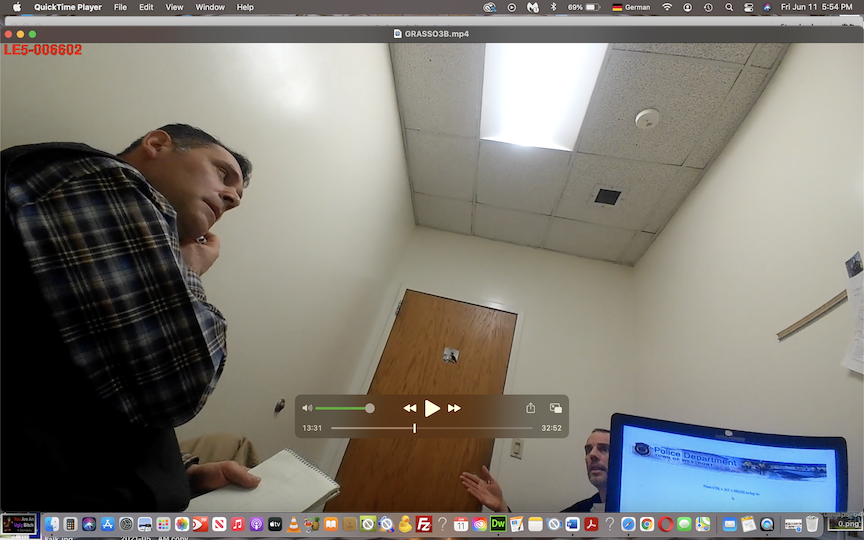
Task: Click the volume slider knob
Action: (x=370, y=408)
